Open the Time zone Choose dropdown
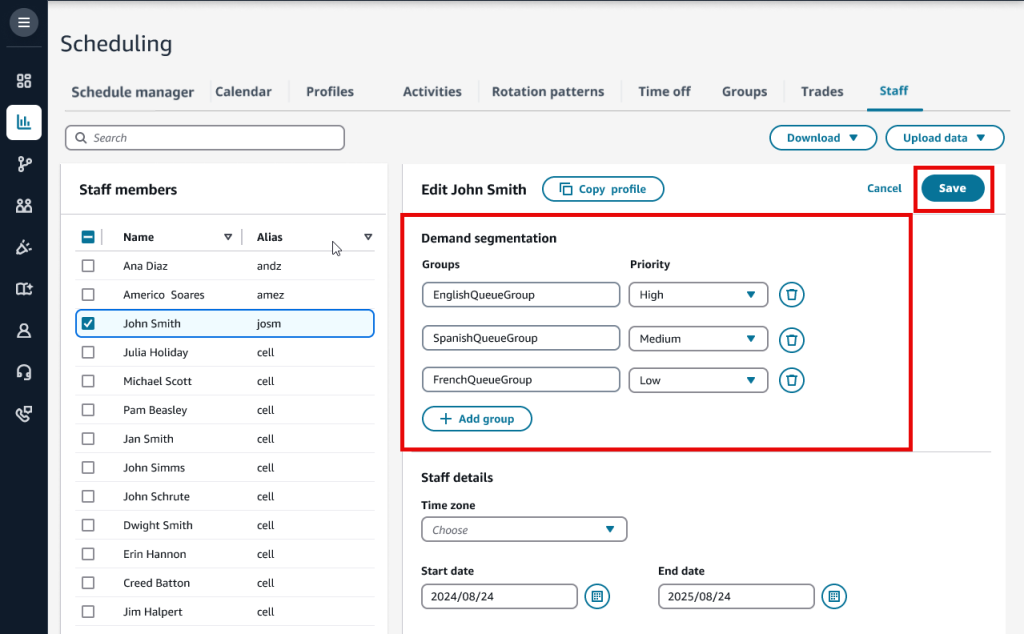Viewport: 1024px width, 634px height. [x=524, y=530]
